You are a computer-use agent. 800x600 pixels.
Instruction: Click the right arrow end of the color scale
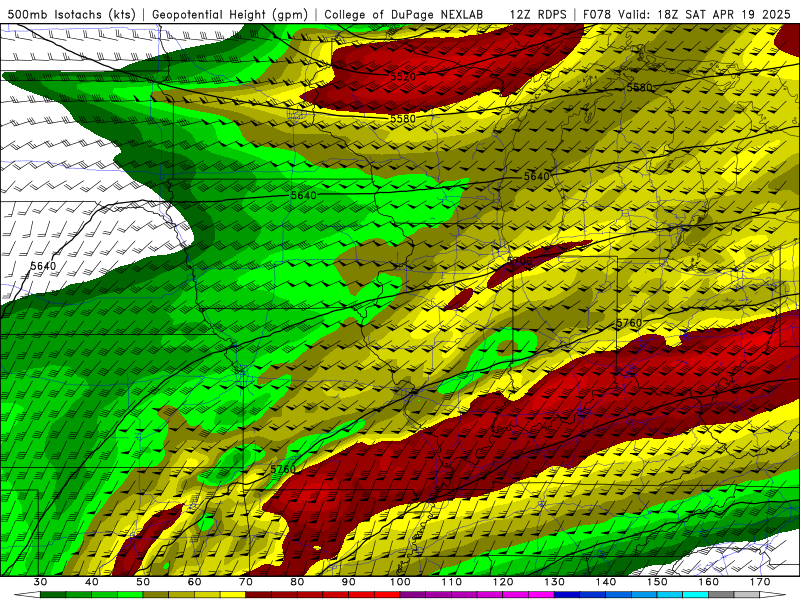773,595
